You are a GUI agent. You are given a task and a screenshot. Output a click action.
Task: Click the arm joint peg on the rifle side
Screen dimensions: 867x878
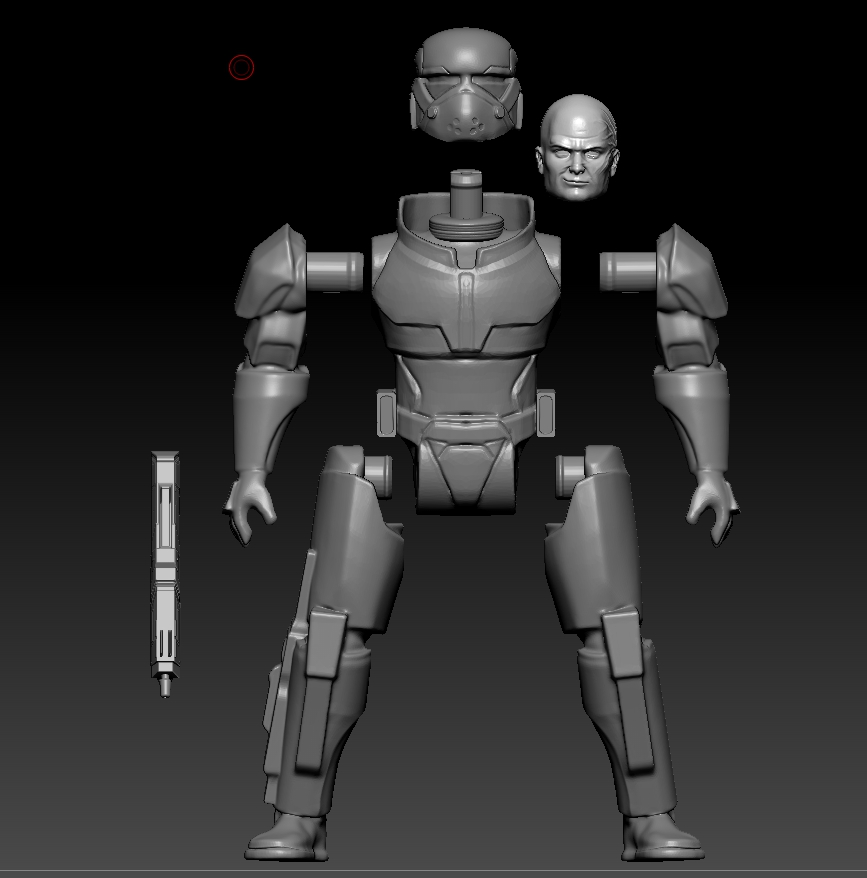[335, 272]
